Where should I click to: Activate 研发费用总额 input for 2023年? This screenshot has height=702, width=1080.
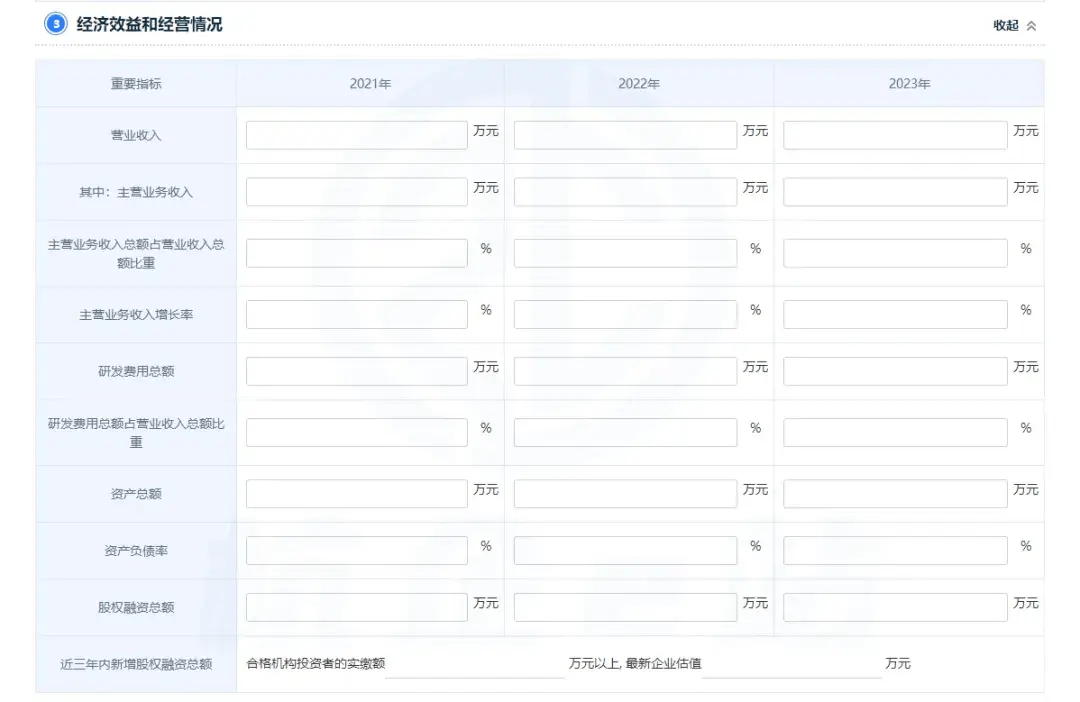895,371
